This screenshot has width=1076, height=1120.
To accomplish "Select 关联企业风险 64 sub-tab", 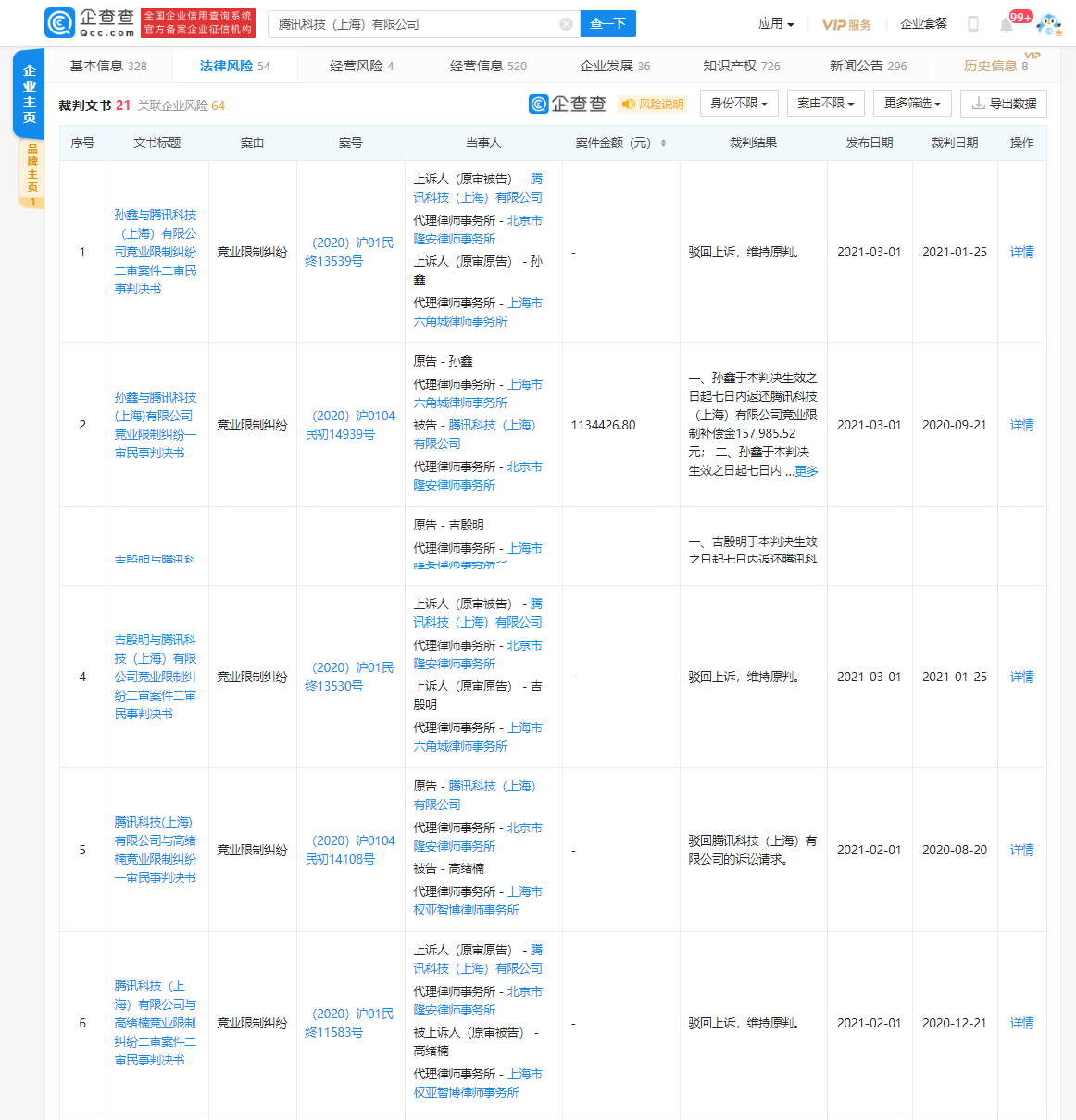I will coord(181,106).
